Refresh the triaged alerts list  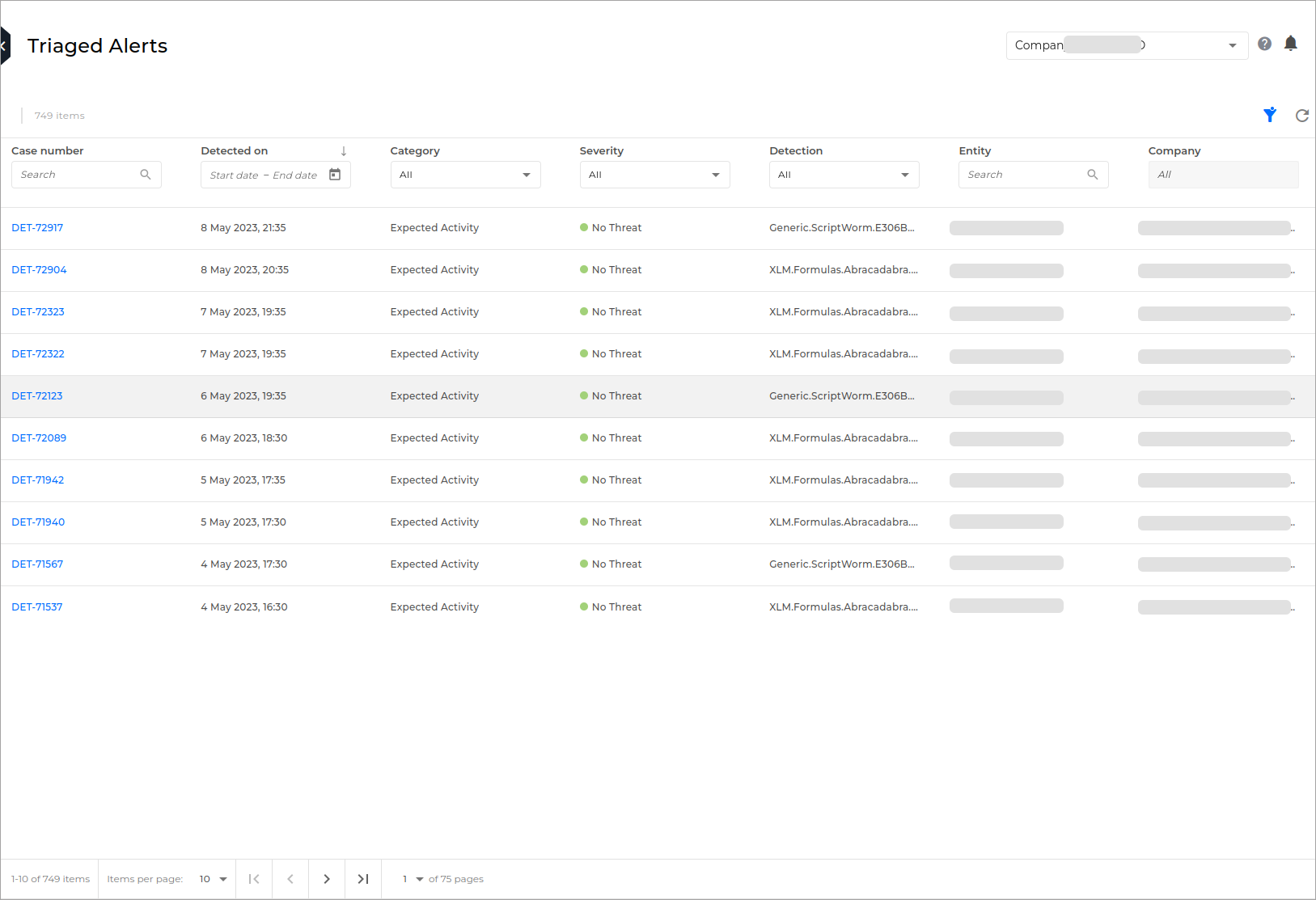[1301, 116]
